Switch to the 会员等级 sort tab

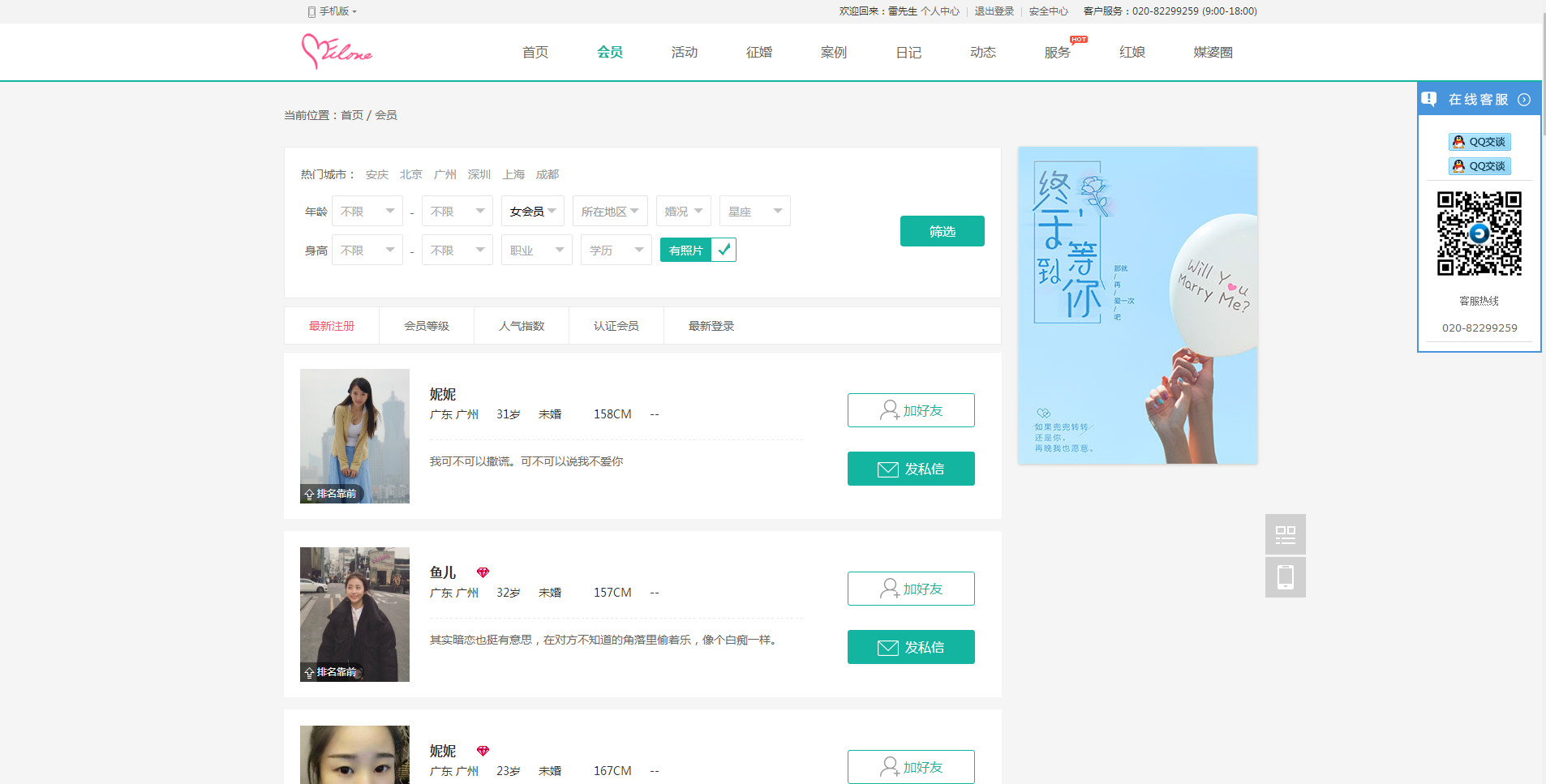[427, 326]
